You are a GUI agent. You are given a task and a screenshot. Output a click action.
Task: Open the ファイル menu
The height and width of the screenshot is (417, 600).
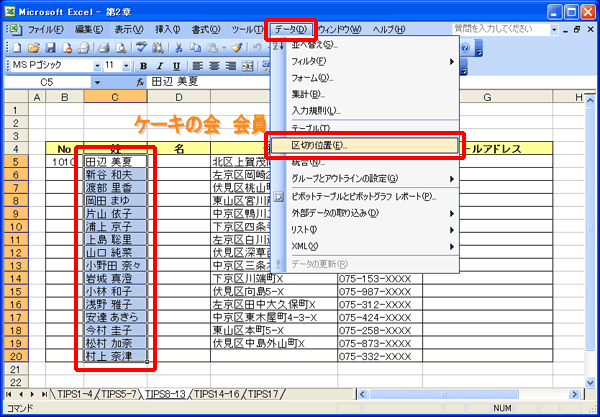pyautogui.click(x=46, y=29)
